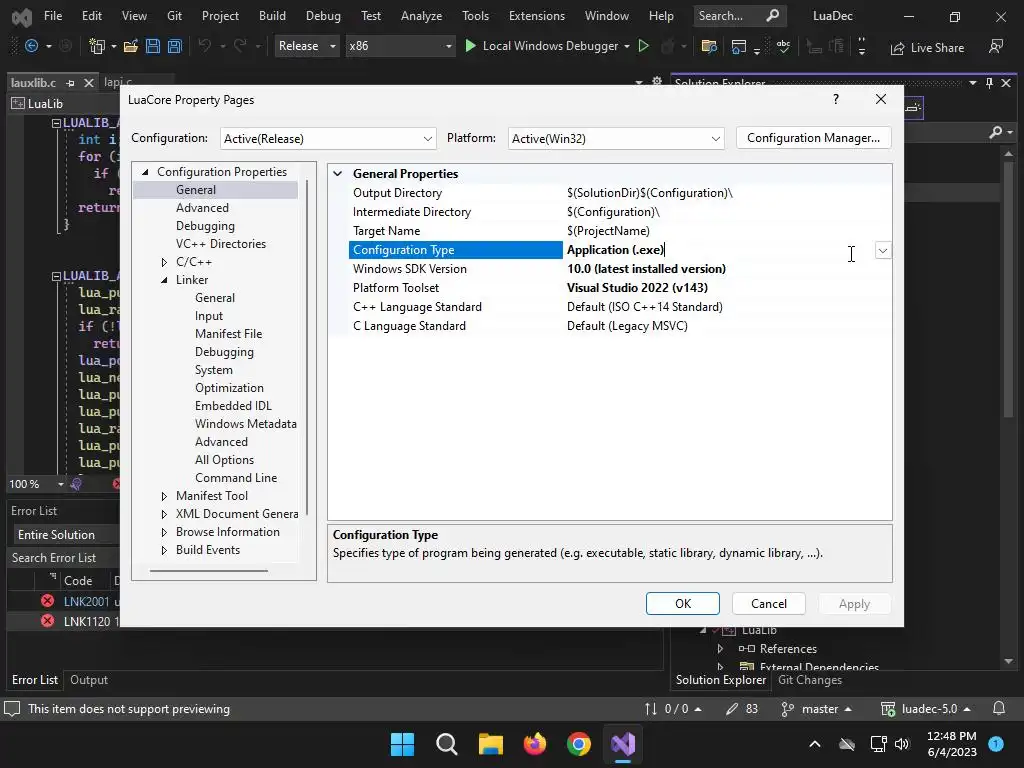1024x768 pixels.
Task: Click the Save file icon
Action: [x=153, y=46]
